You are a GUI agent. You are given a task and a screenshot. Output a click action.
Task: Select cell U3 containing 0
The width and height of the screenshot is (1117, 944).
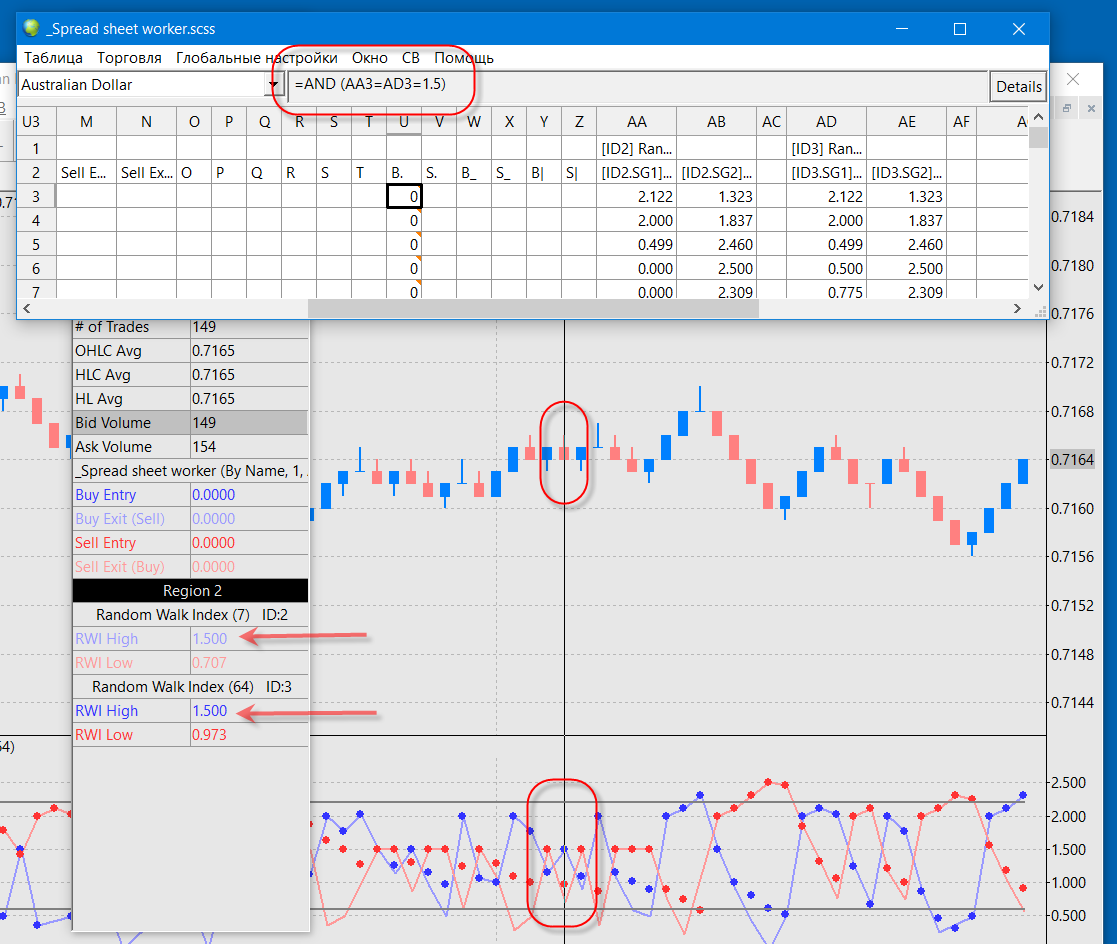[x=404, y=197]
